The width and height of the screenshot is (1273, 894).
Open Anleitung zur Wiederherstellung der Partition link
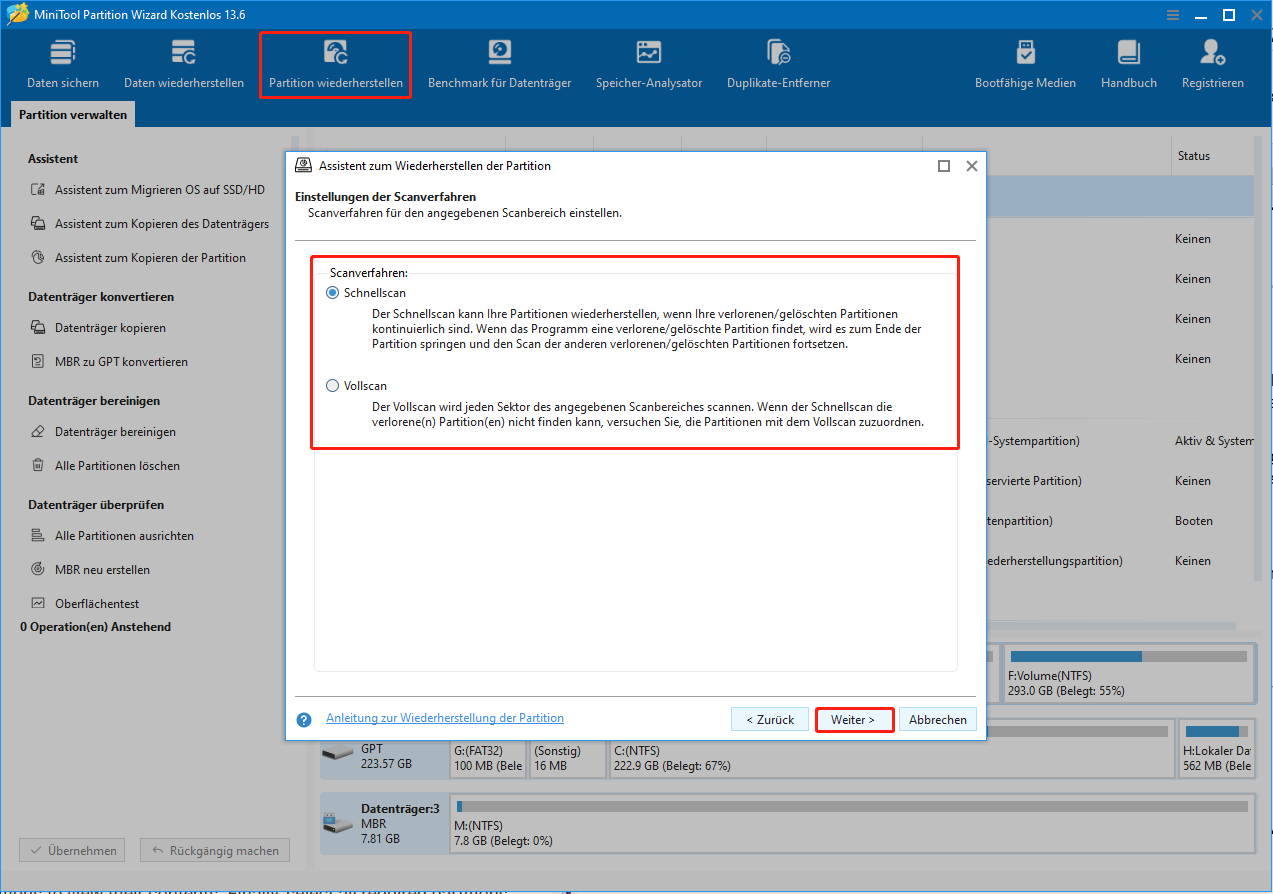coord(445,718)
